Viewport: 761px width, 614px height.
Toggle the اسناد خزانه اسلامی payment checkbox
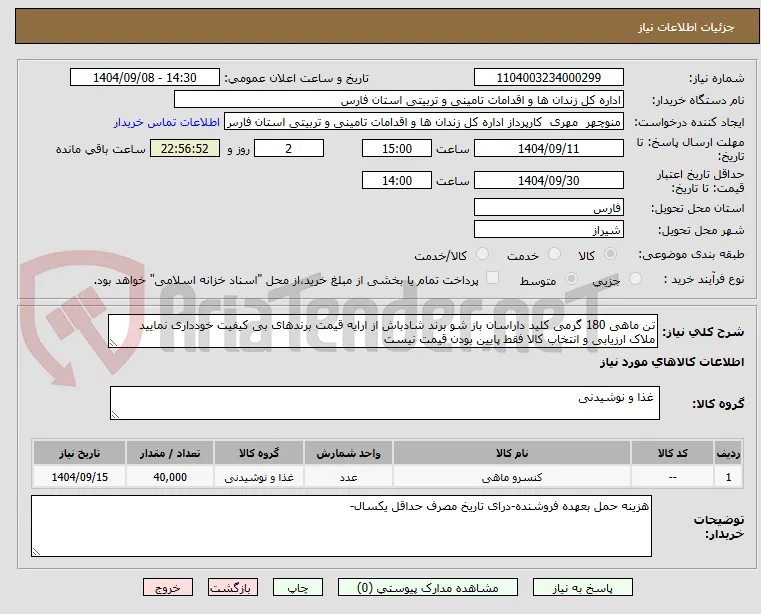coord(493,278)
